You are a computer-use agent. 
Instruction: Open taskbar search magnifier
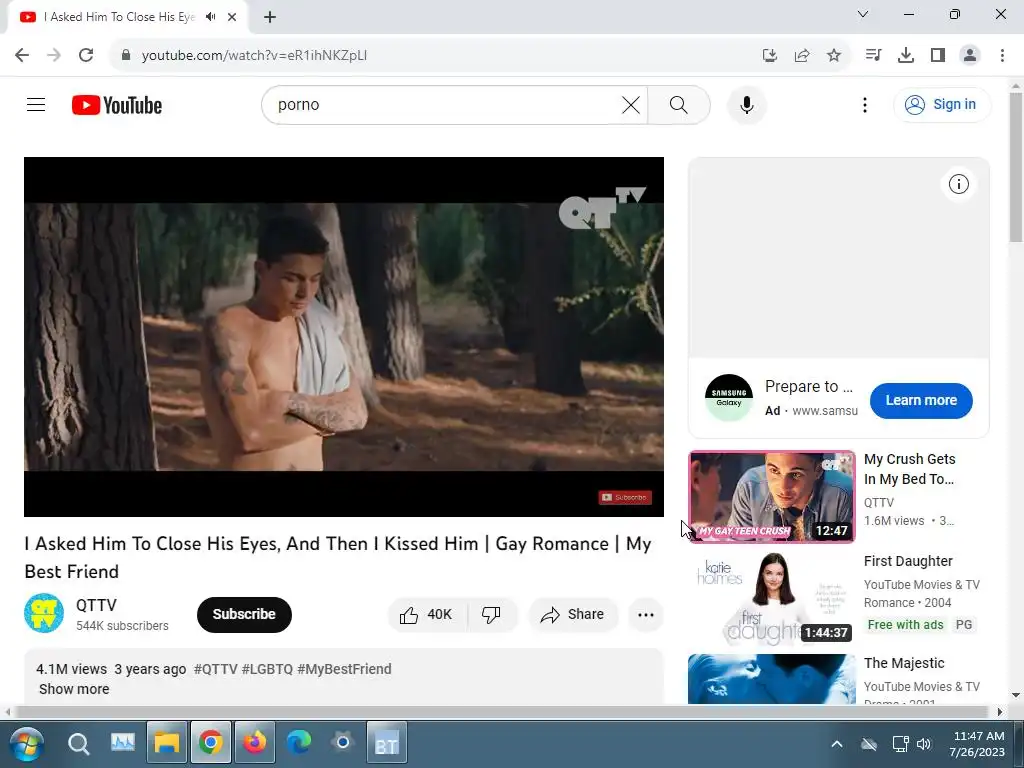click(x=78, y=744)
